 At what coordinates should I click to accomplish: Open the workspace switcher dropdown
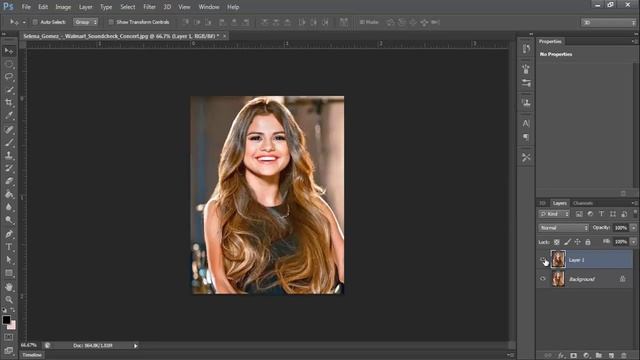click(609, 22)
